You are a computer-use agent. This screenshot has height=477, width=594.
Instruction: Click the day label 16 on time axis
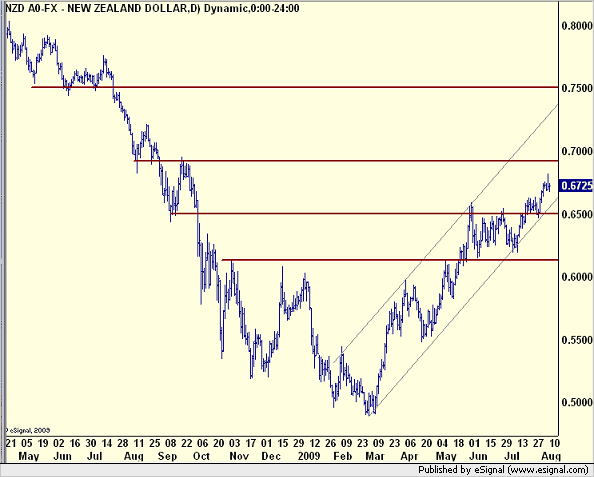click(x=75, y=443)
